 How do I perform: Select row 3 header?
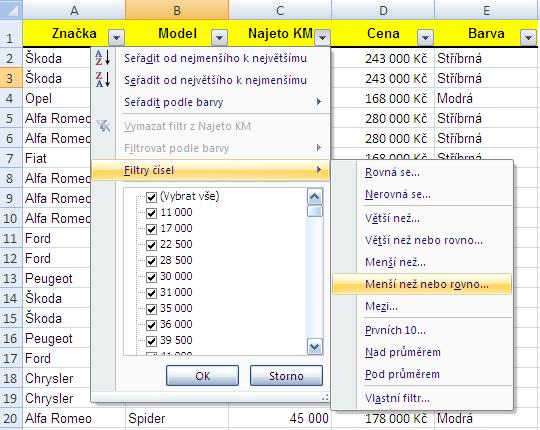[x=11, y=78]
